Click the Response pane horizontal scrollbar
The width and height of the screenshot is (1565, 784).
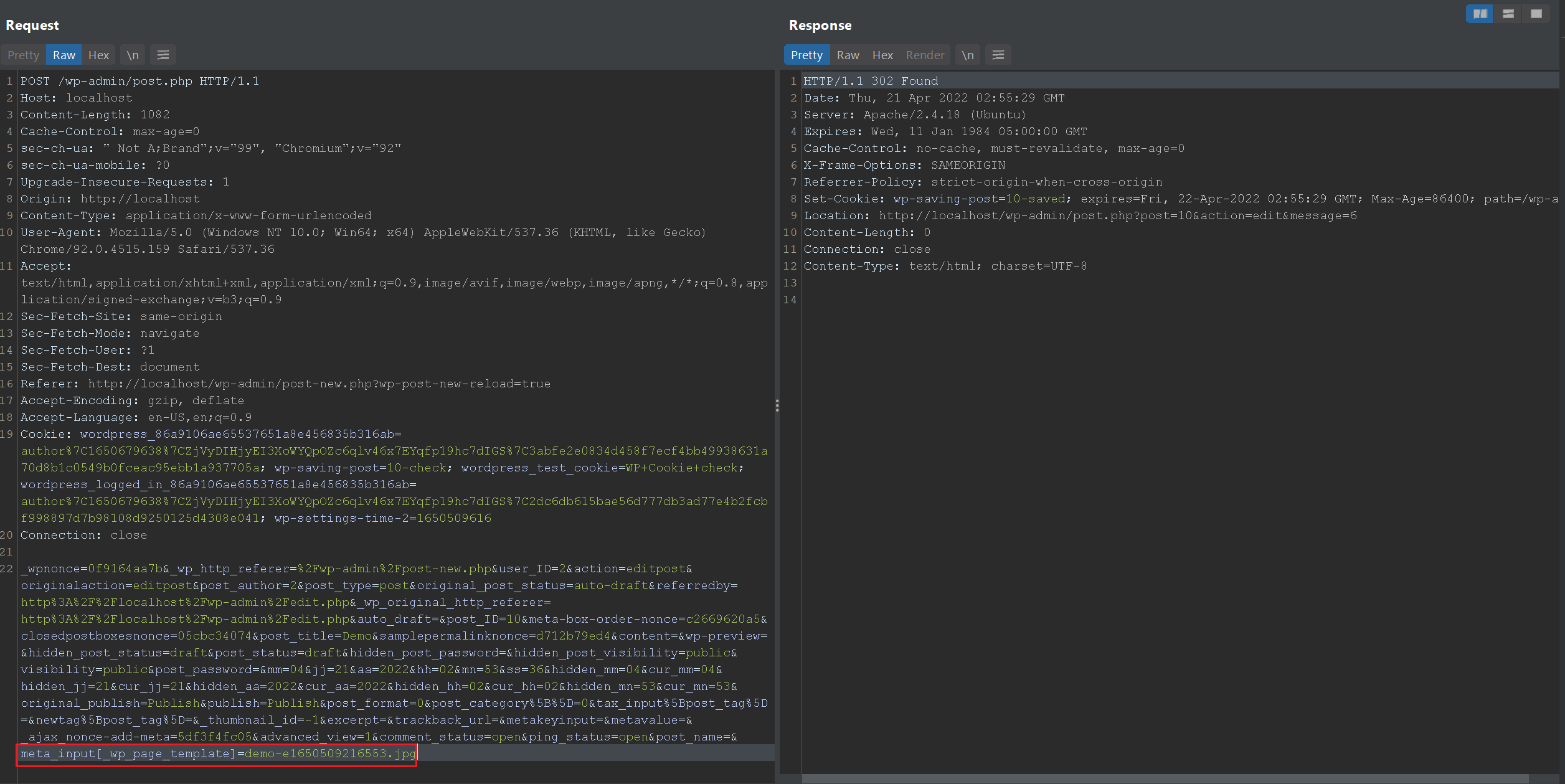[1166, 779]
